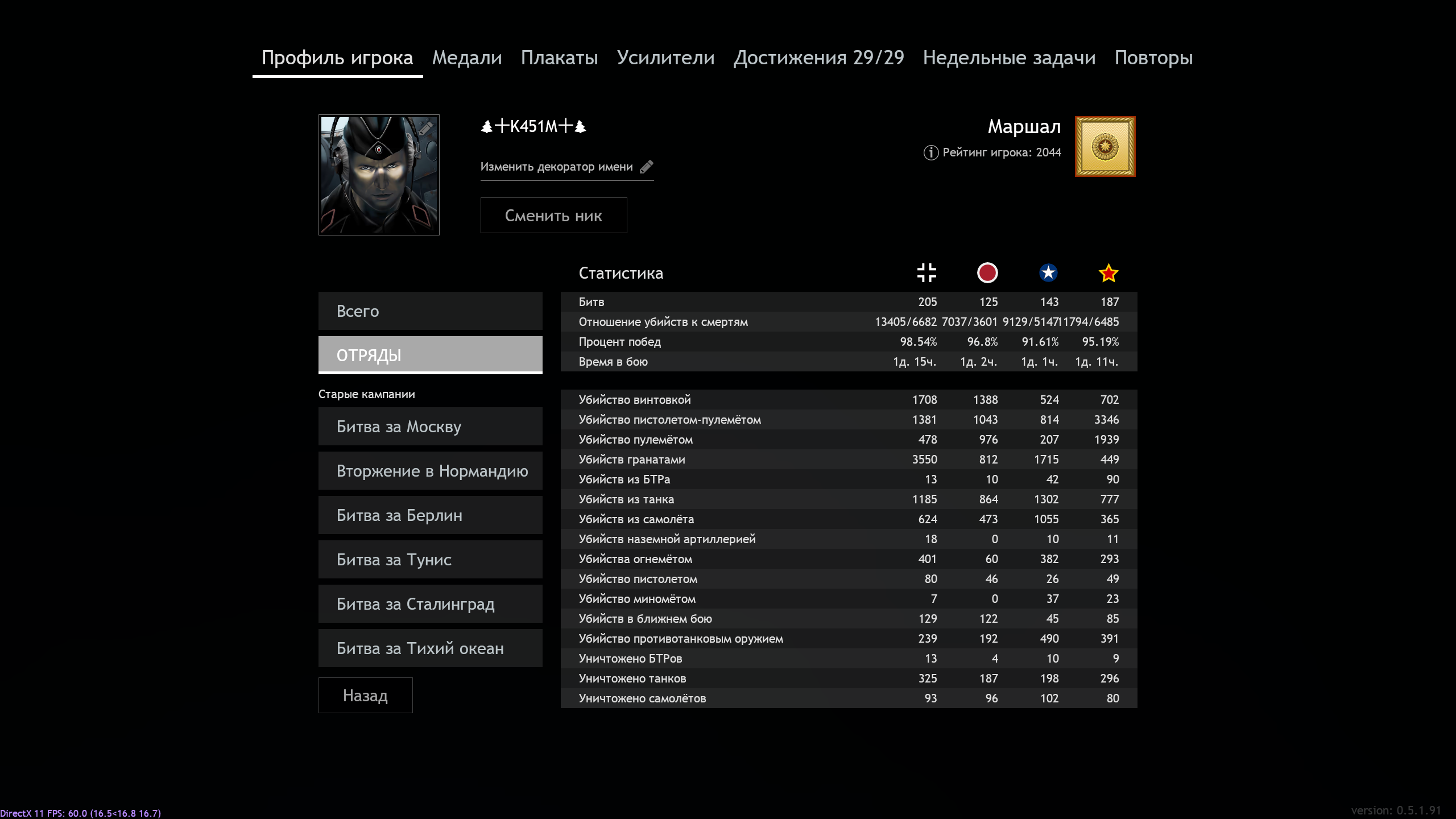Click the player portrait thumbnail
1456x819 pixels.
click(379, 175)
